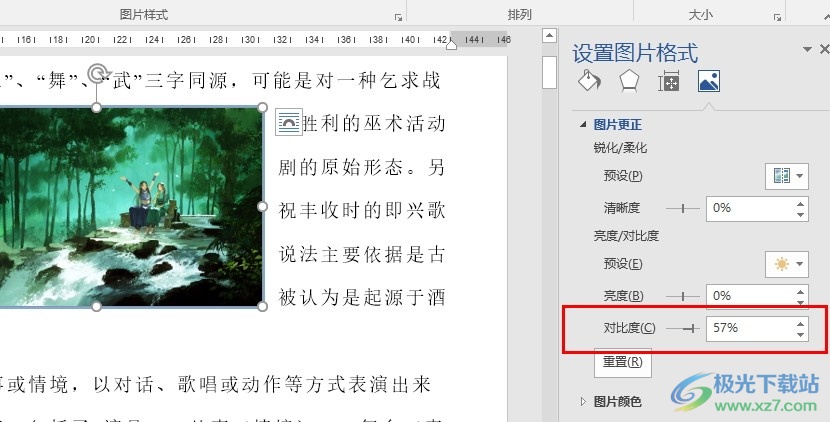Click the image rotation handle

point(98,74)
